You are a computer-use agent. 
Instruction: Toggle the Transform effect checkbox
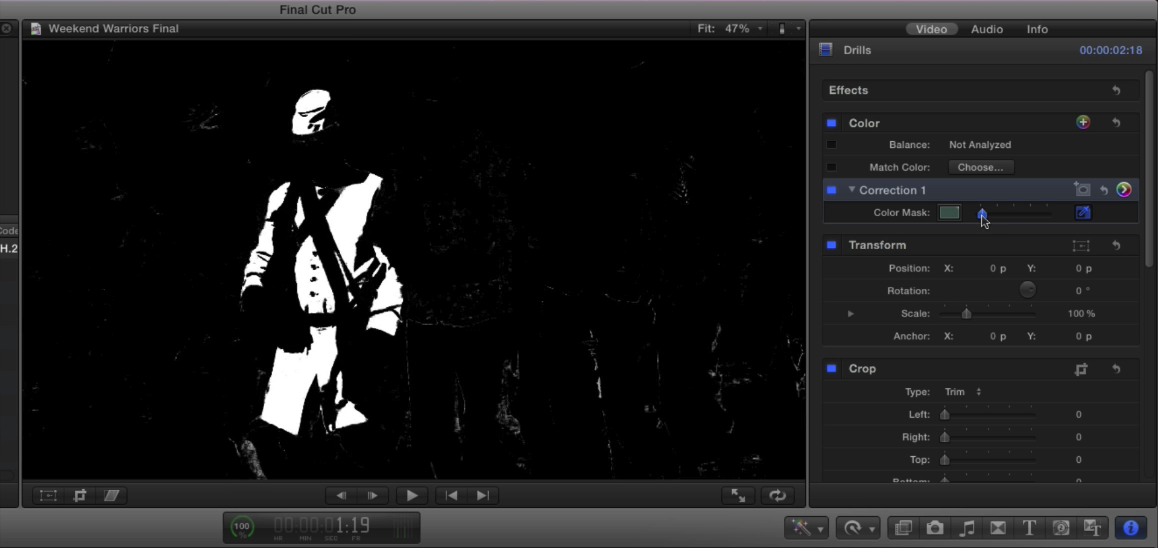pos(832,244)
